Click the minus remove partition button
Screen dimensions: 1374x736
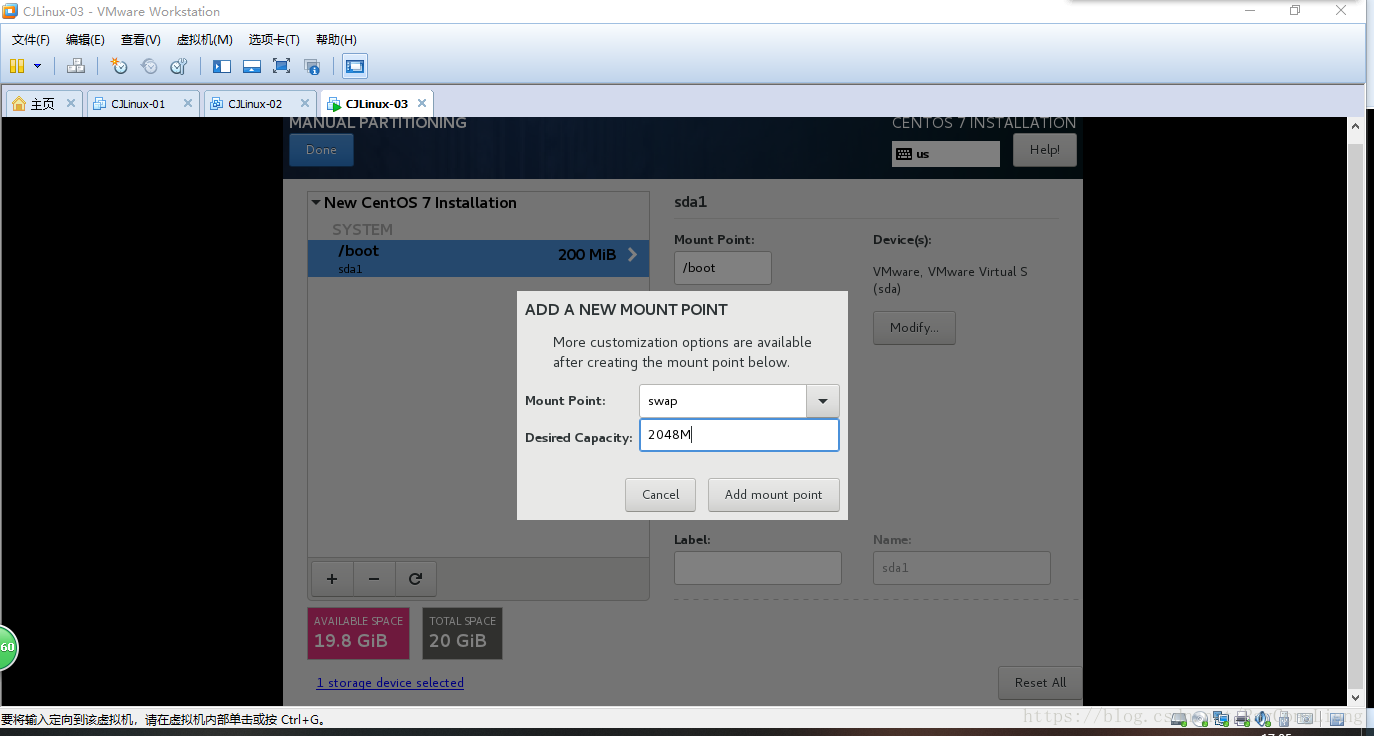pyautogui.click(x=374, y=579)
